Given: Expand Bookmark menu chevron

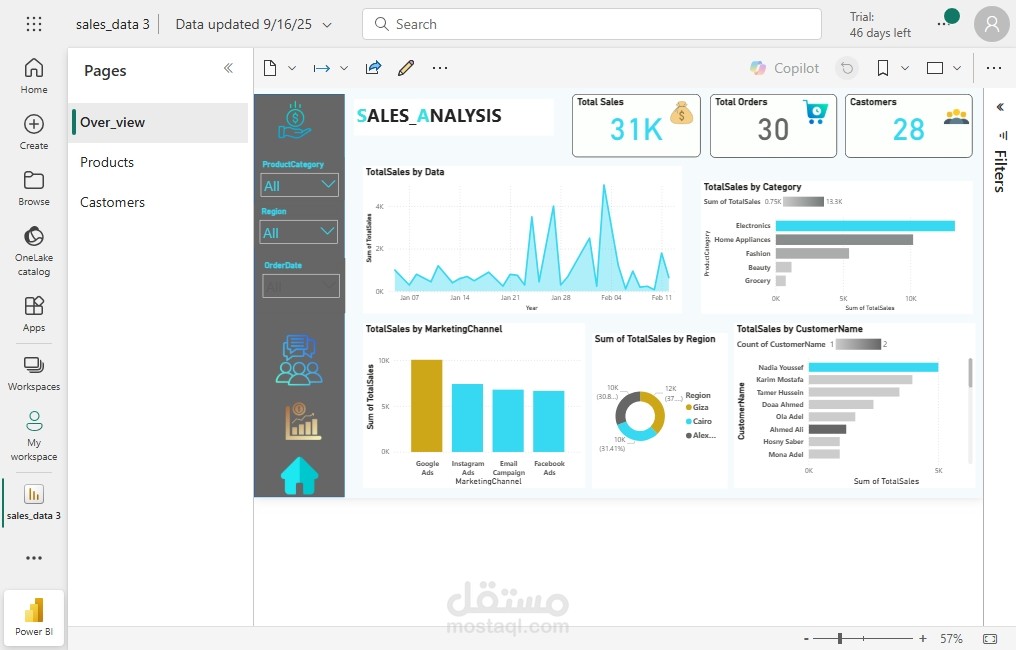Looking at the screenshot, I should [x=905, y=68].
